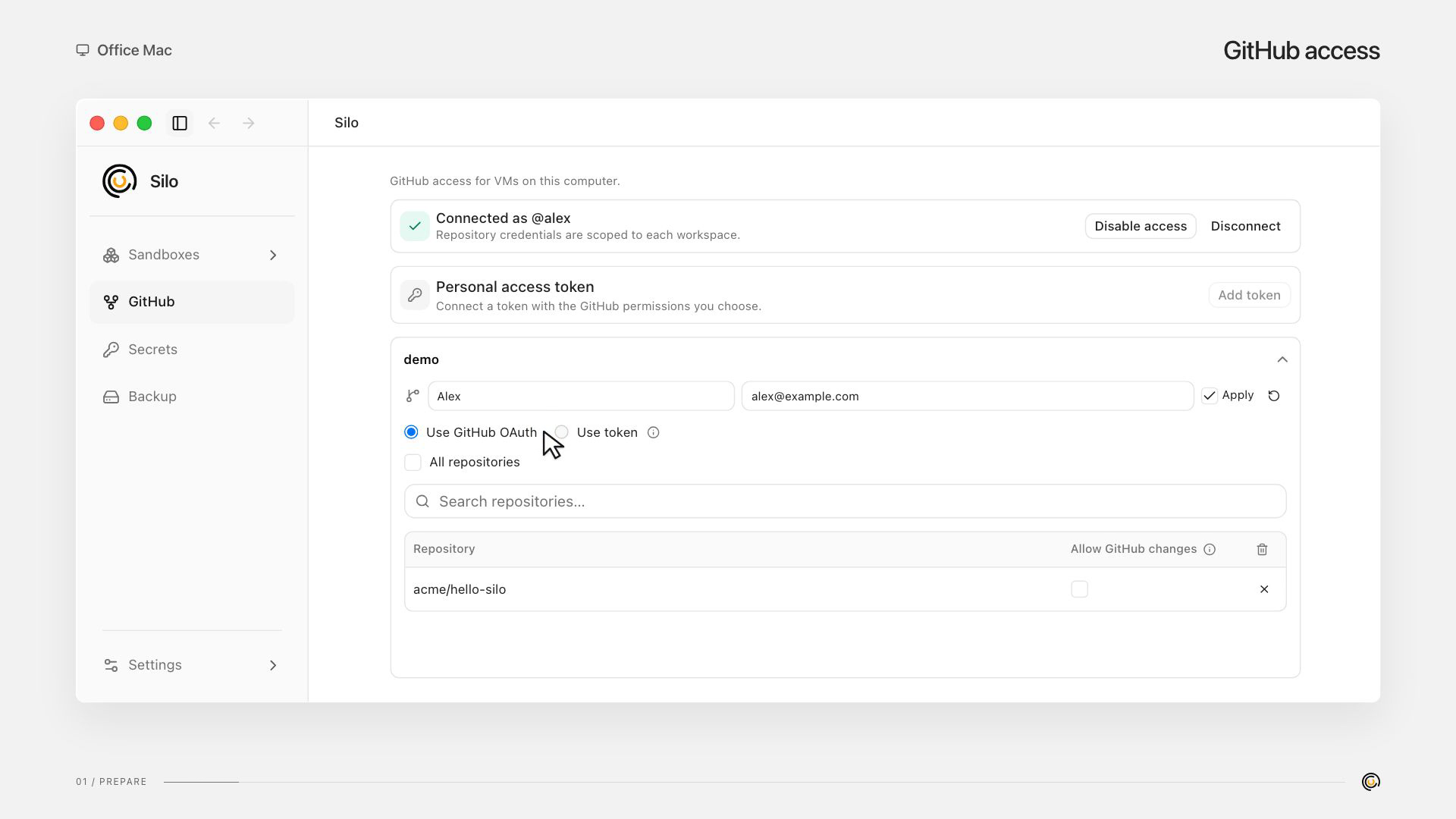Select the Use token radio button
This screenshot has height=819, width=1456.
pyautogui.click(x=561, y=432)
